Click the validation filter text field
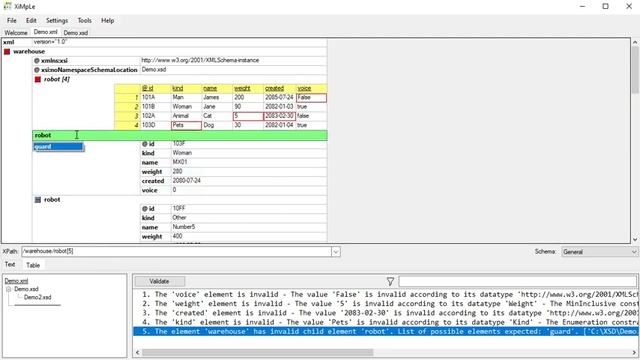This screenshot has height=360, width=640. [x=518, y=281]
